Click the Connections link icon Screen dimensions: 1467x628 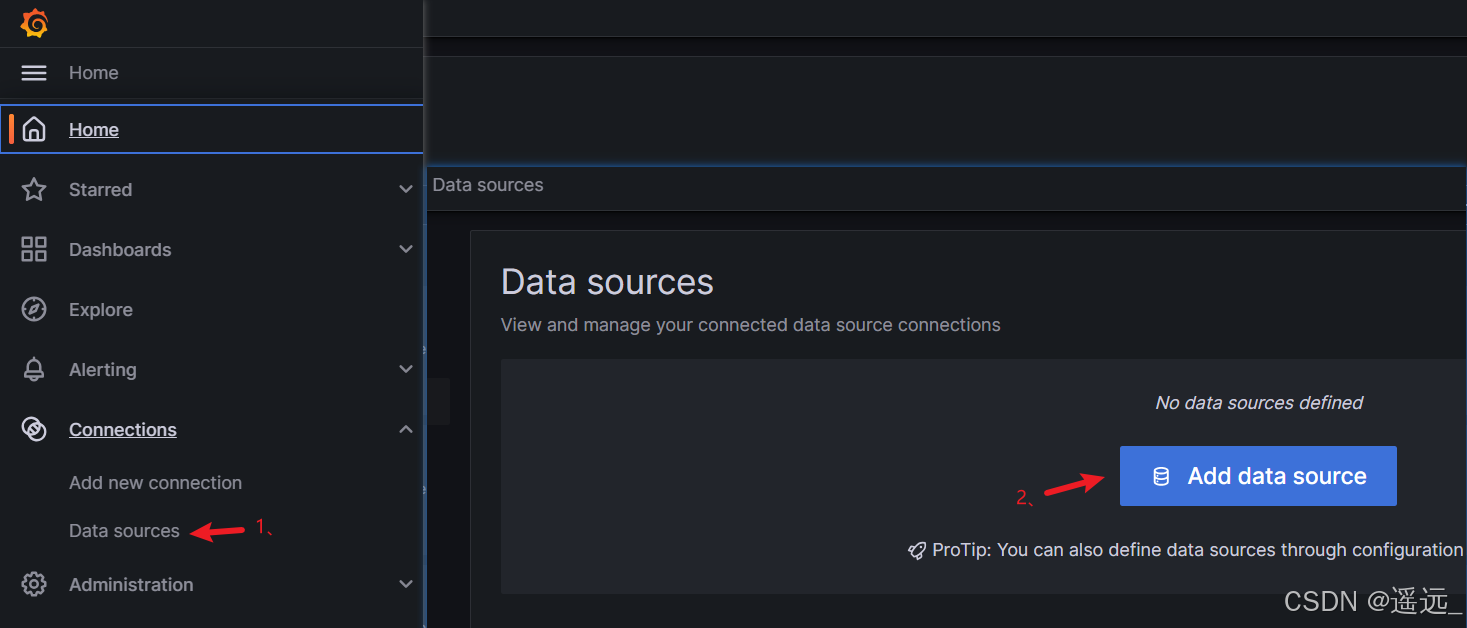tap(34, 429)
